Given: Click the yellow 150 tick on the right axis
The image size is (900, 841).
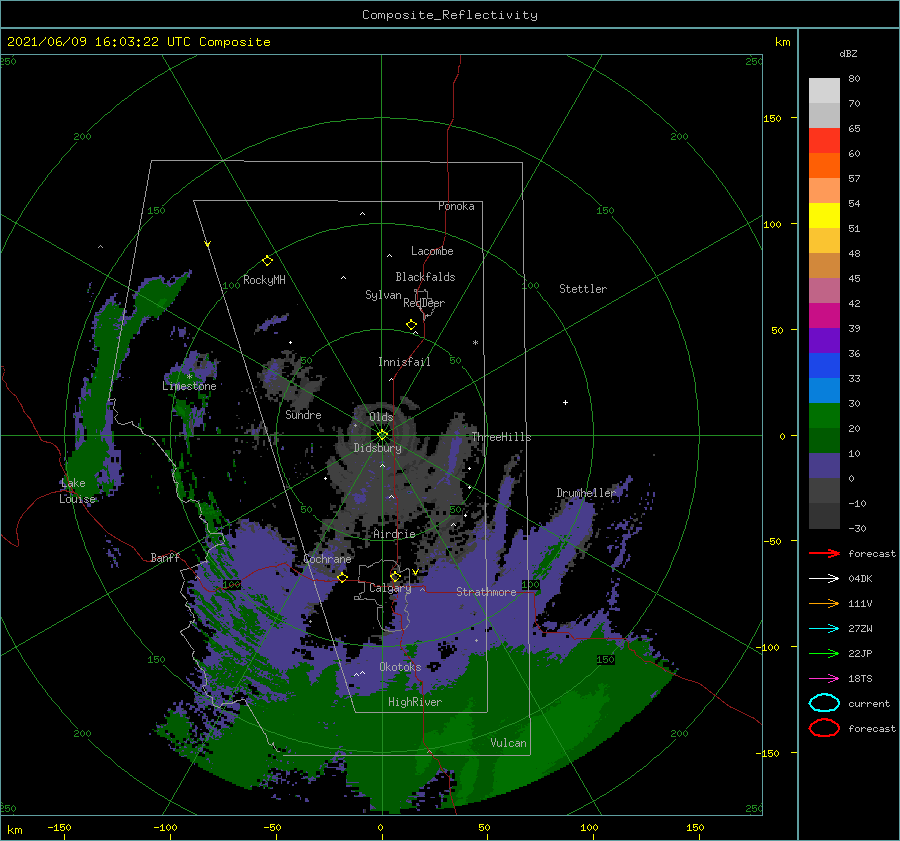Looking at the screenshot, I should [772, 118].
